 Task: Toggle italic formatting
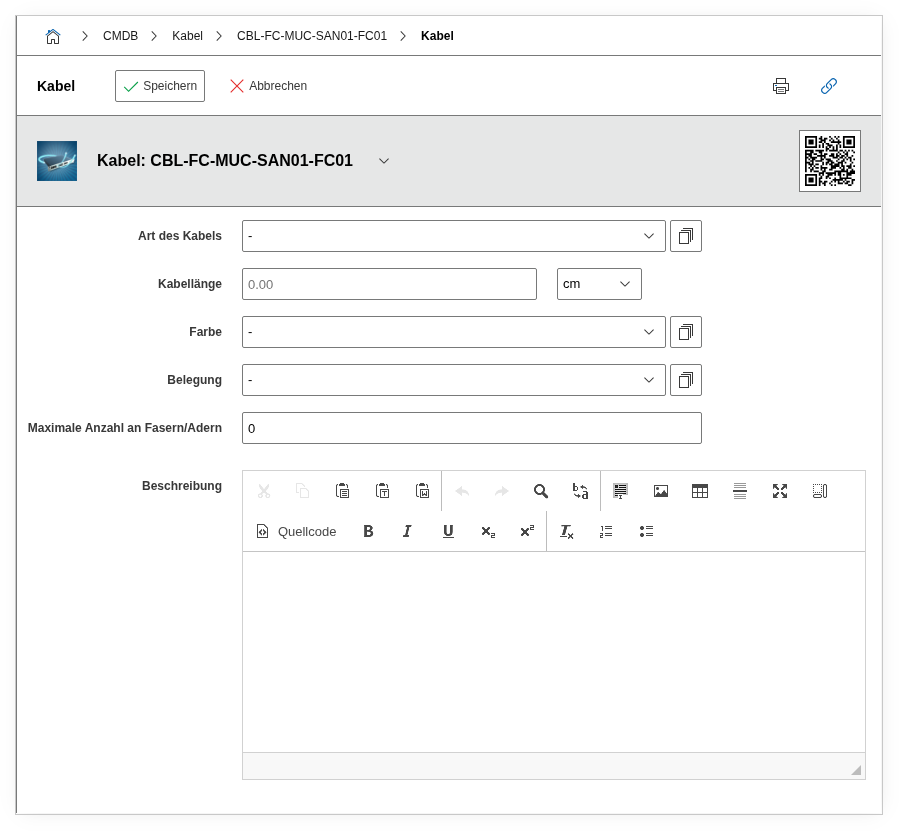(x=407, y=531)
